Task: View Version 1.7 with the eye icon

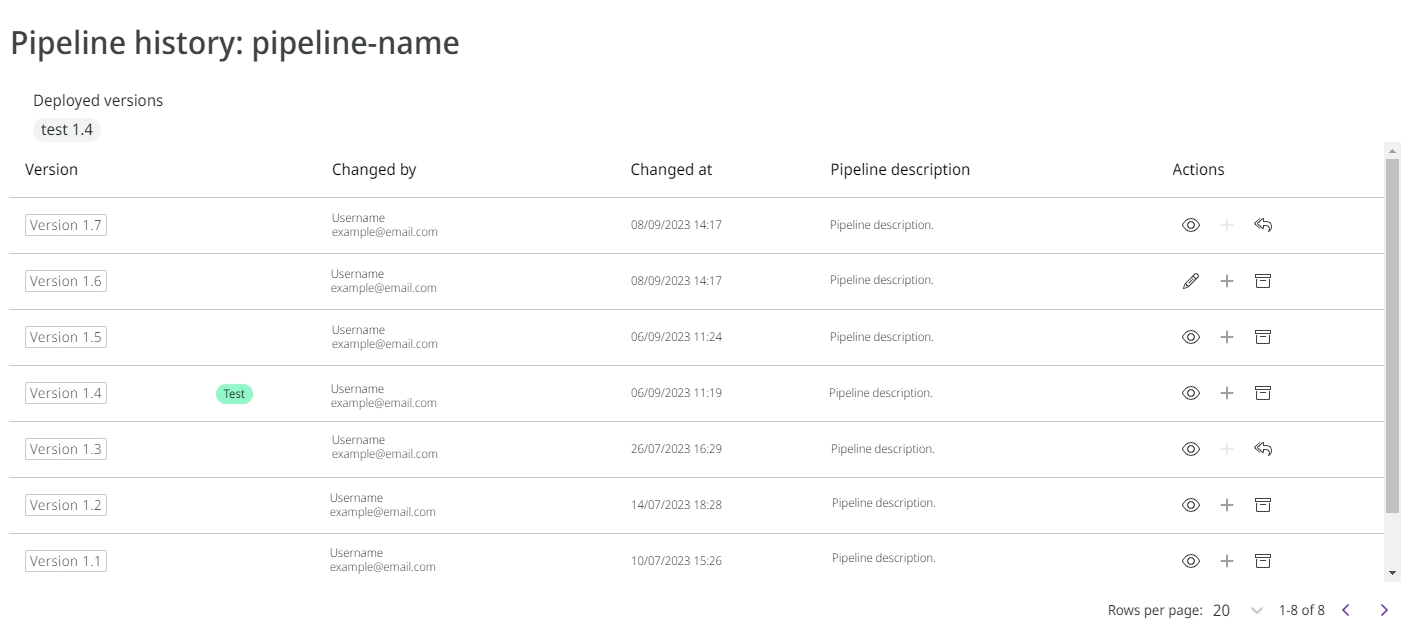Action: coord(1190,225)
